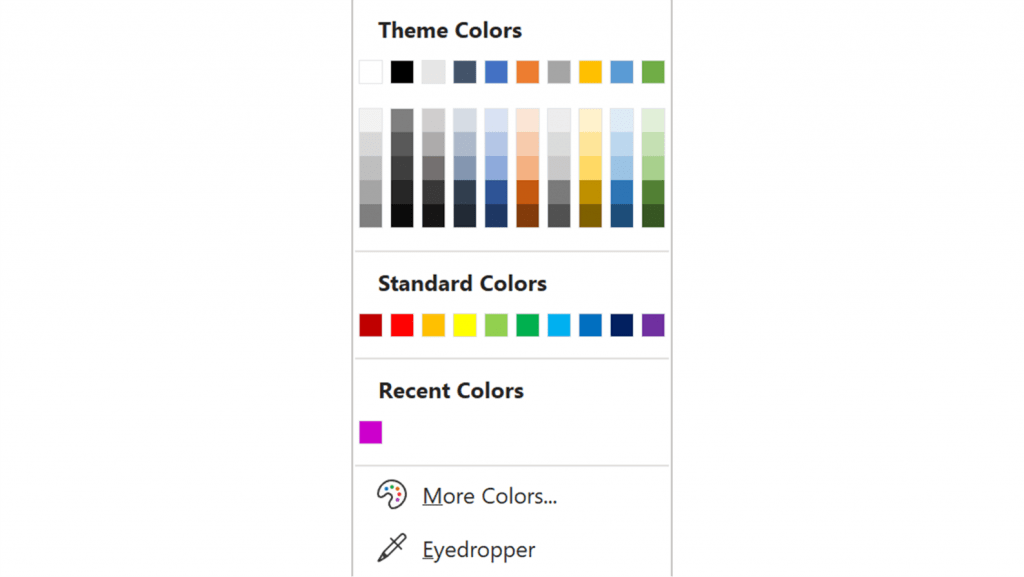Select the green theme color swatch
This screenshot has width=1024, height=577.
point(654,71)
